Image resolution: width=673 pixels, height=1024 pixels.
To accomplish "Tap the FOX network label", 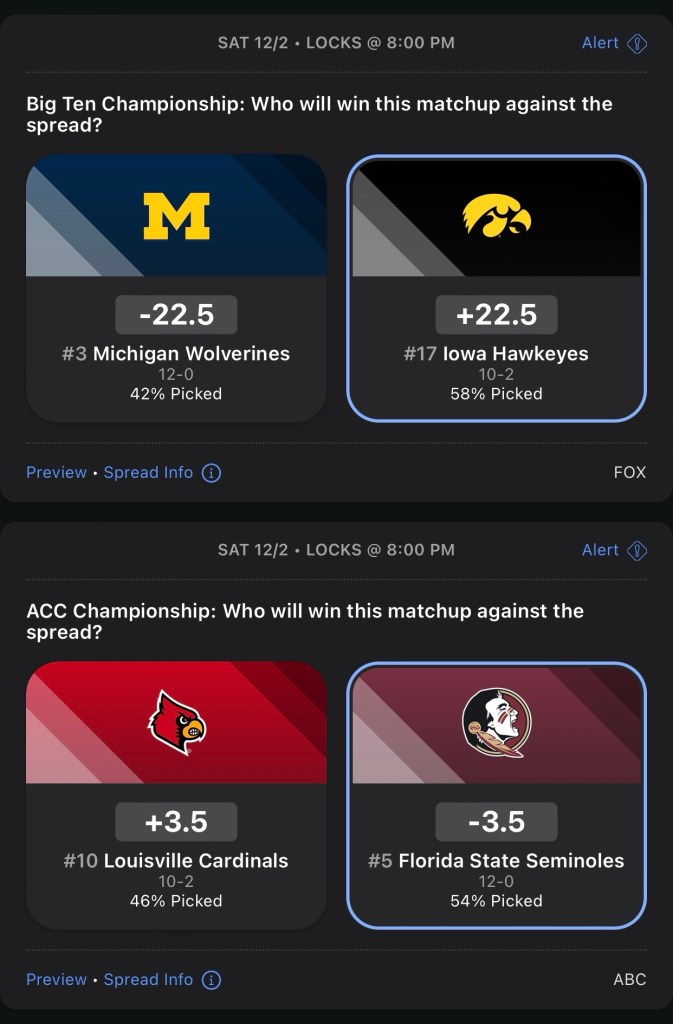I will 630,473.
